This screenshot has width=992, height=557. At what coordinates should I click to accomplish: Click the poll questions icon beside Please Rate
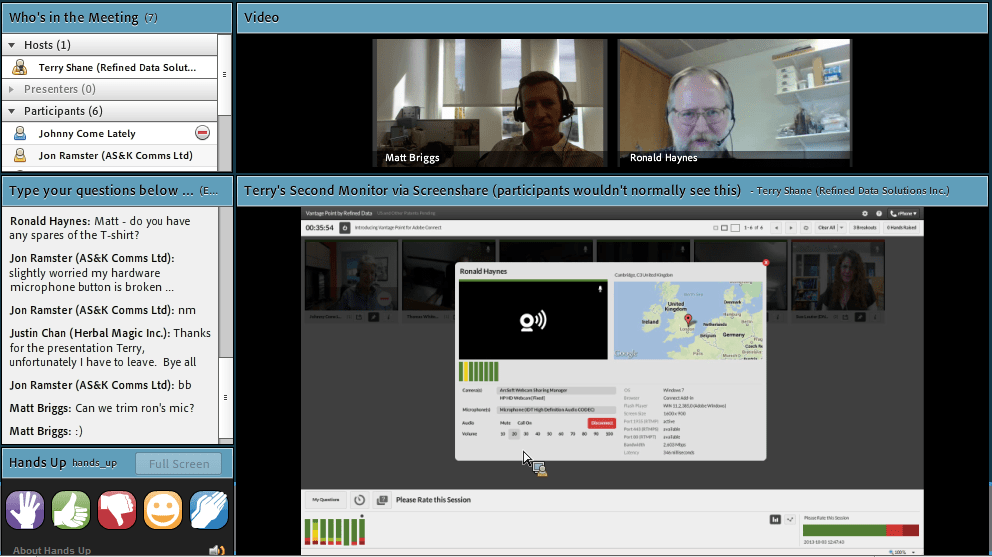(382, 500)
